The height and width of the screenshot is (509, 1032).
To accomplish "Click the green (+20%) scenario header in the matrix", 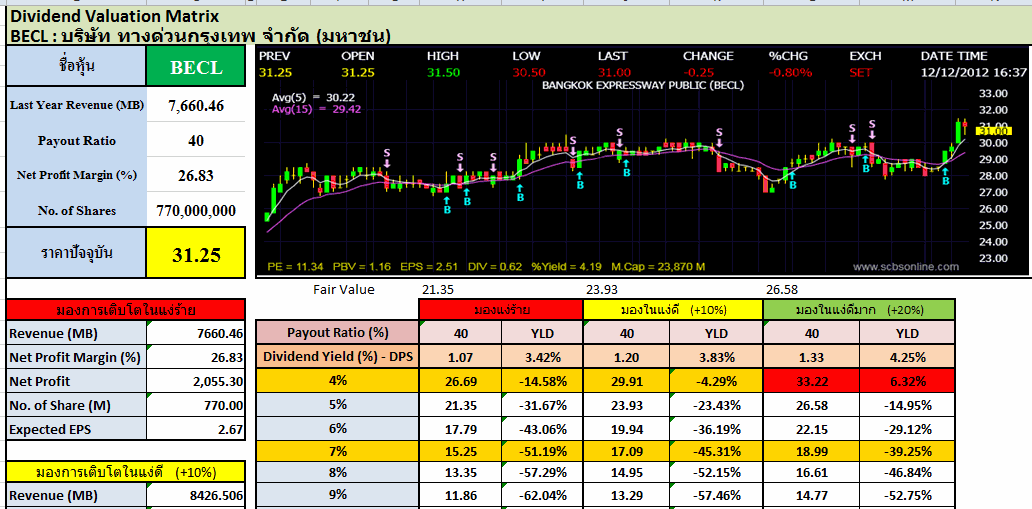I will point(858,309).
